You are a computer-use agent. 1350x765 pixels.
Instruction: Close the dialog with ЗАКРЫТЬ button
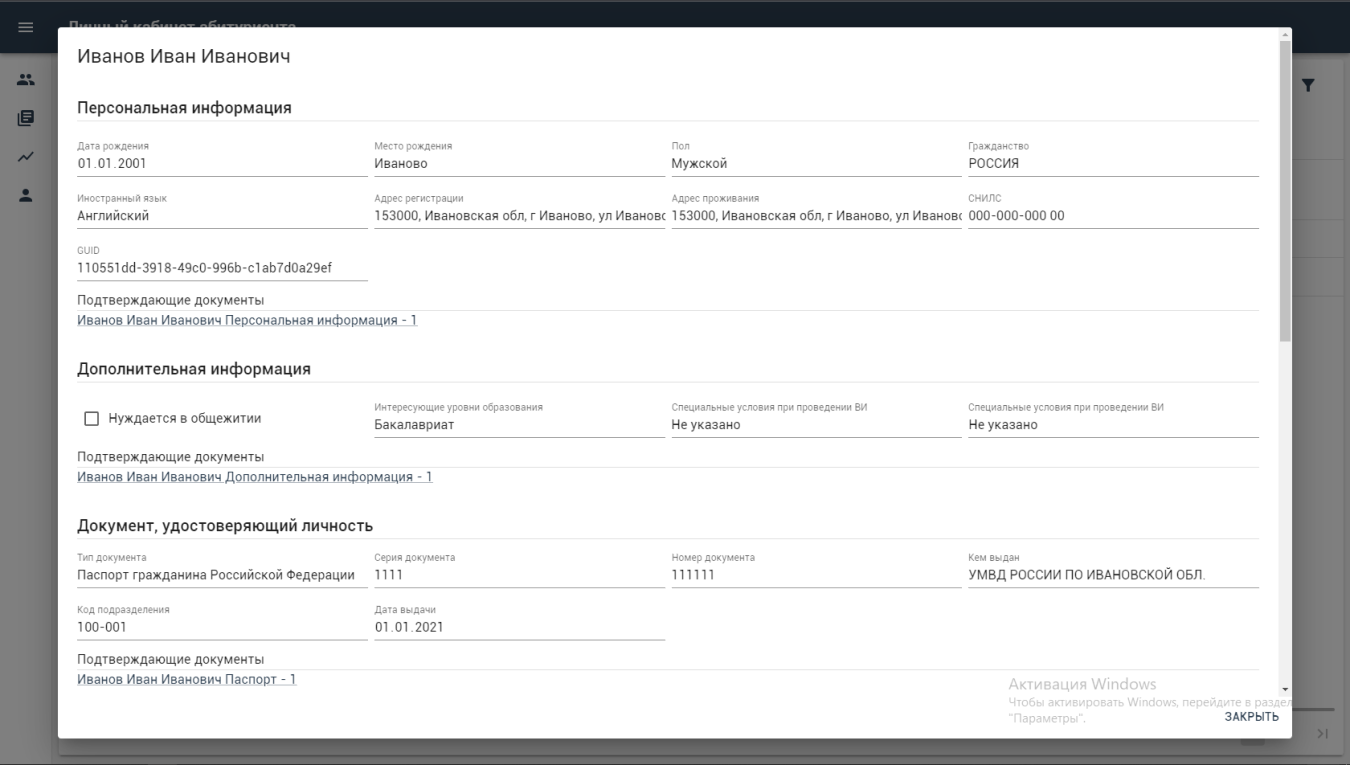(1251, 717)
